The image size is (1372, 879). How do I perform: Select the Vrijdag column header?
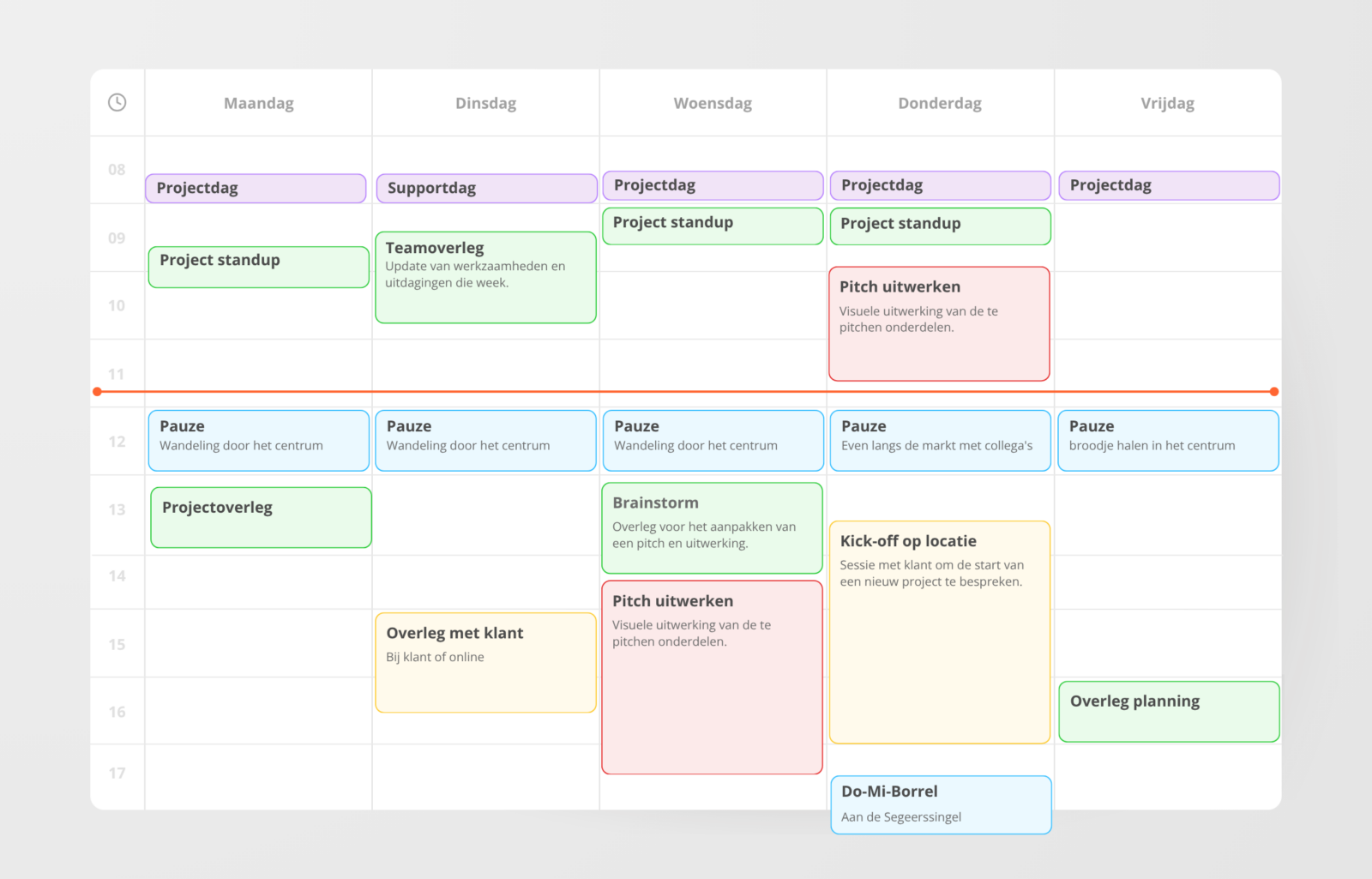tap(1167, 104)
